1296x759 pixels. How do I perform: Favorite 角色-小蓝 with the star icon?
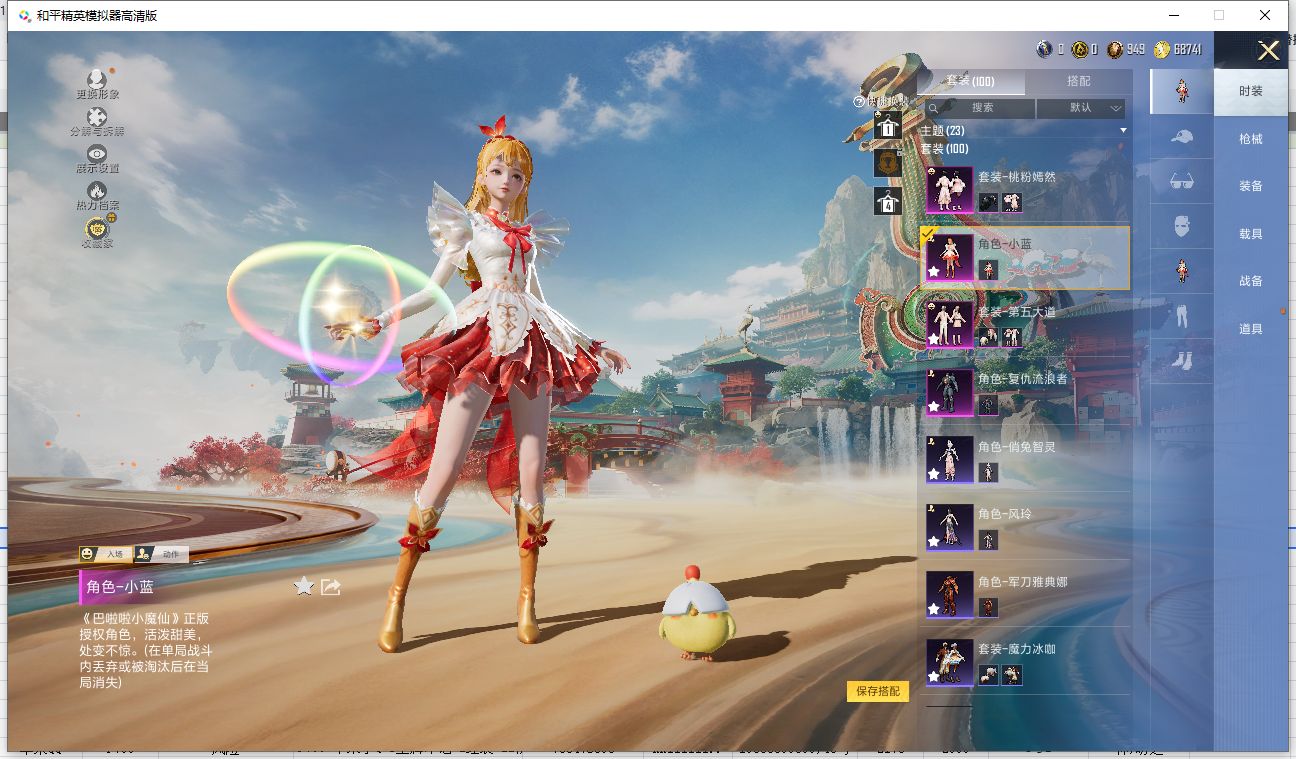[304, 586]
